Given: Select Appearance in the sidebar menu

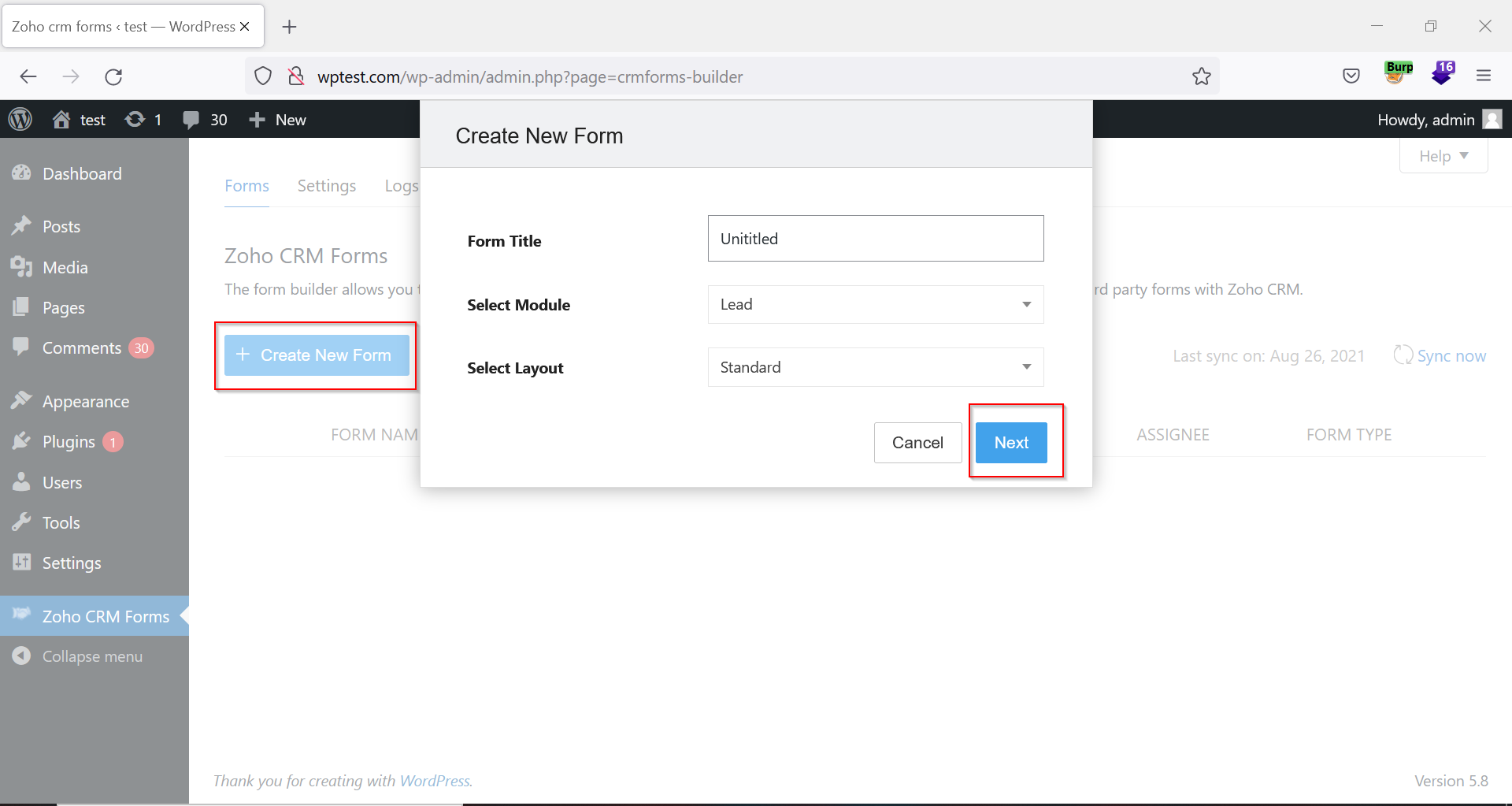Looking at the screenshot, I should pyautogui.click(x=85, y=402).
